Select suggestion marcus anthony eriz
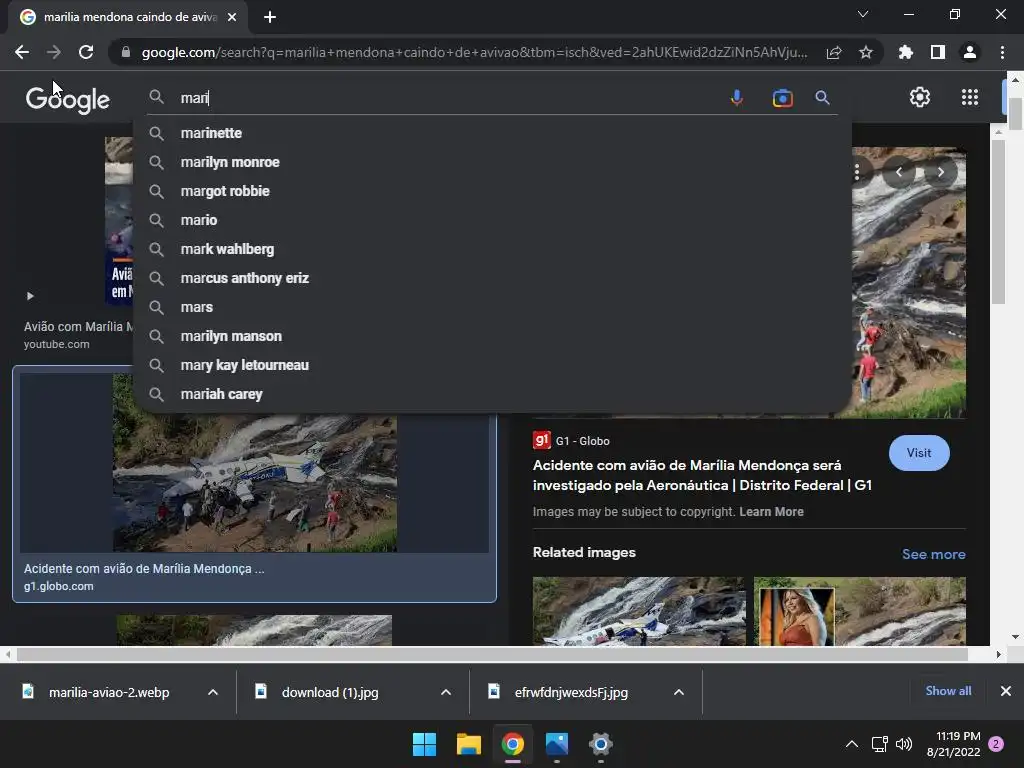1024x768 pixels. point(492,278)
